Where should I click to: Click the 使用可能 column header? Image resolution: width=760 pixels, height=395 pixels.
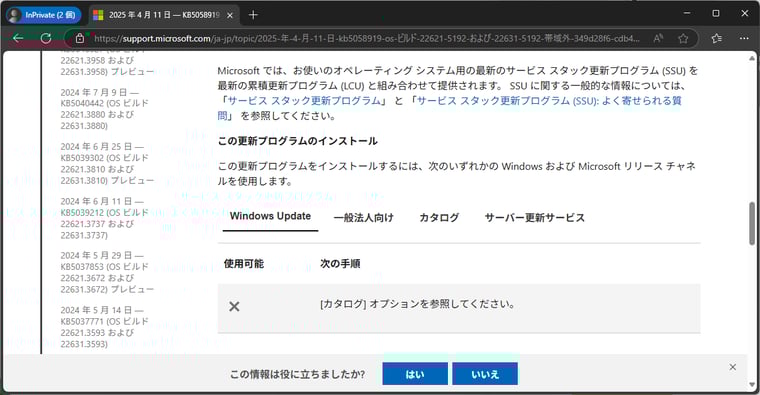coord(243,264)
